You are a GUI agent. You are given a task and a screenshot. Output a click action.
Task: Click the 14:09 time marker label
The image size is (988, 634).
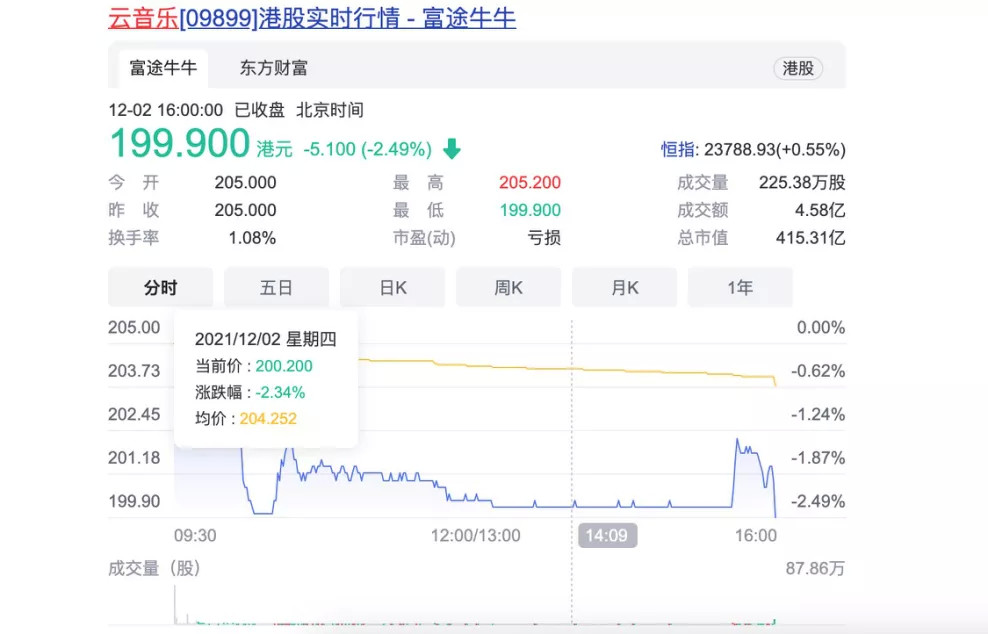(607, 536)
